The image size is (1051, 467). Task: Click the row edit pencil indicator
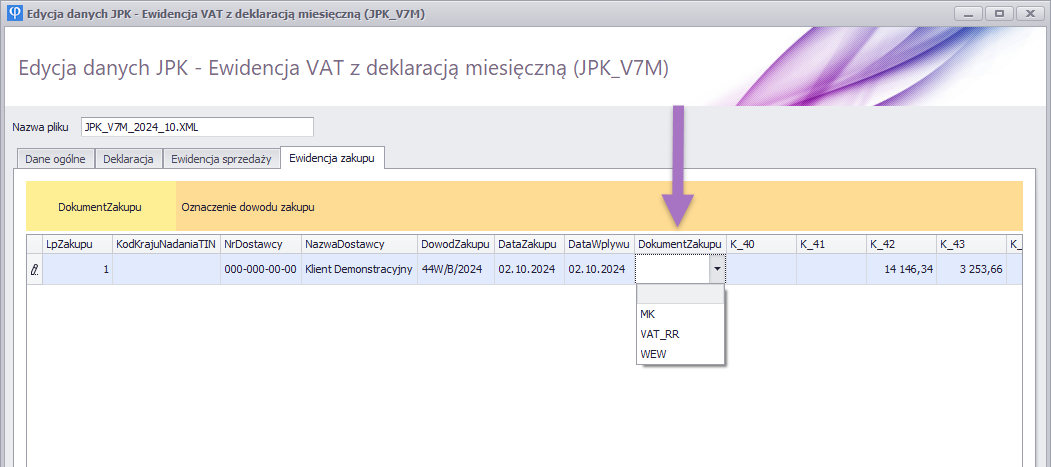[35, 269]
